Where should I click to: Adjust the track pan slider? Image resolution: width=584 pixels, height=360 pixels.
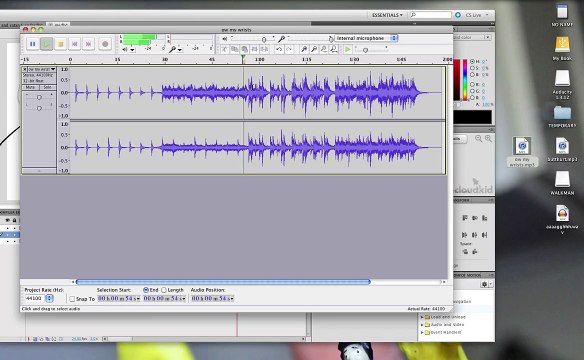39,108
